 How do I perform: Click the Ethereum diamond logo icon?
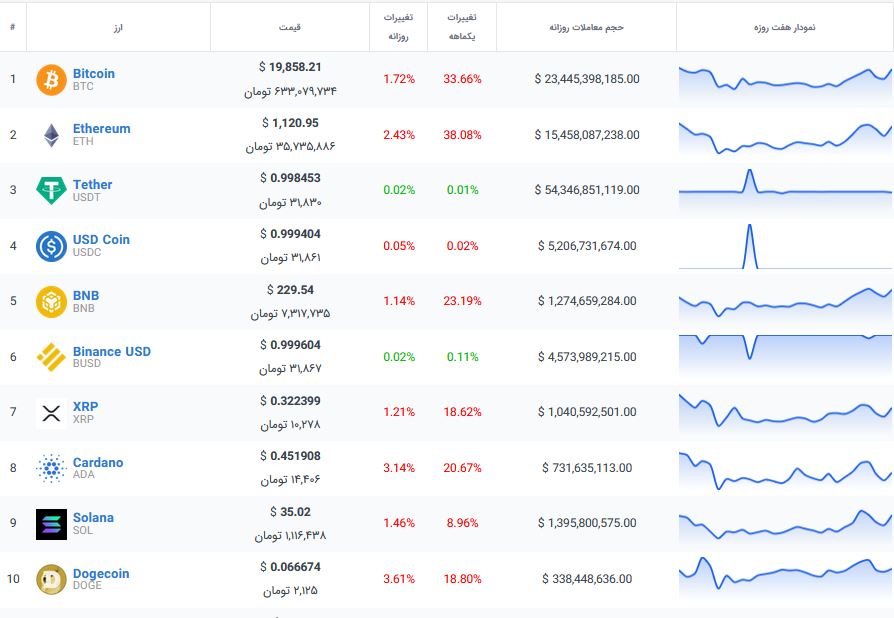click(51, 135)
